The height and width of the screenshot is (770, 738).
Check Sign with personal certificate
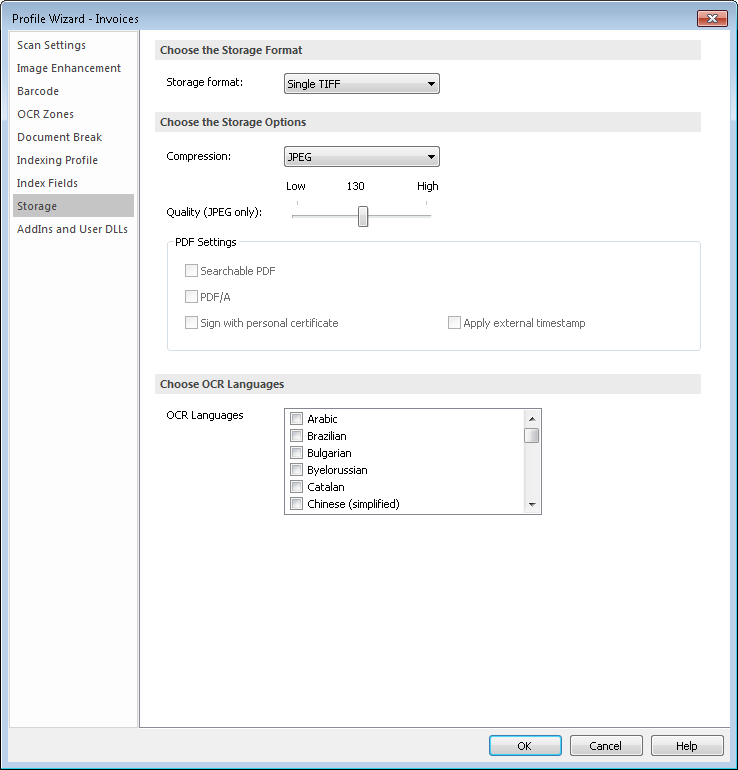[x=191, y=323]
